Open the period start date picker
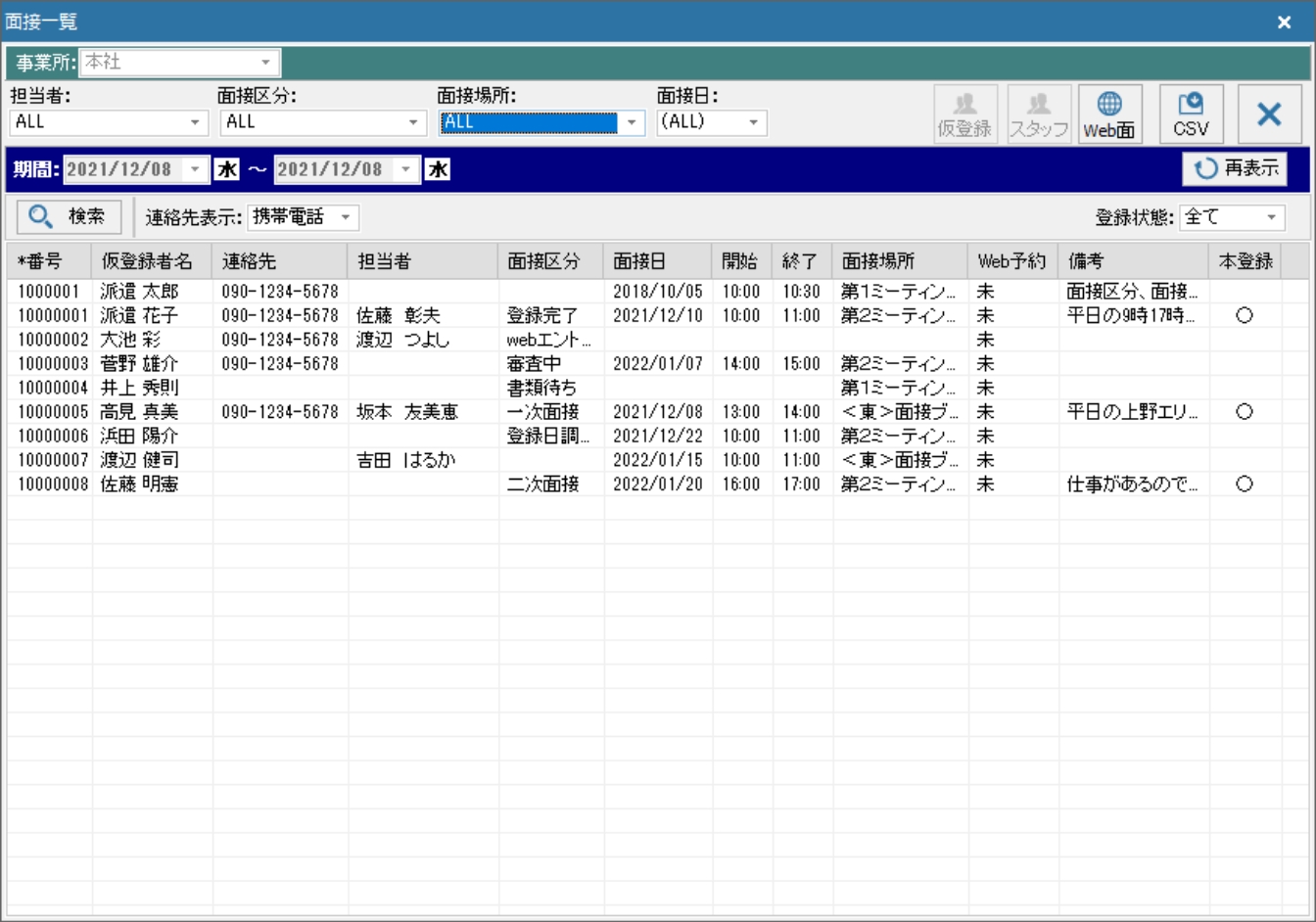 [x=195, y=169]
